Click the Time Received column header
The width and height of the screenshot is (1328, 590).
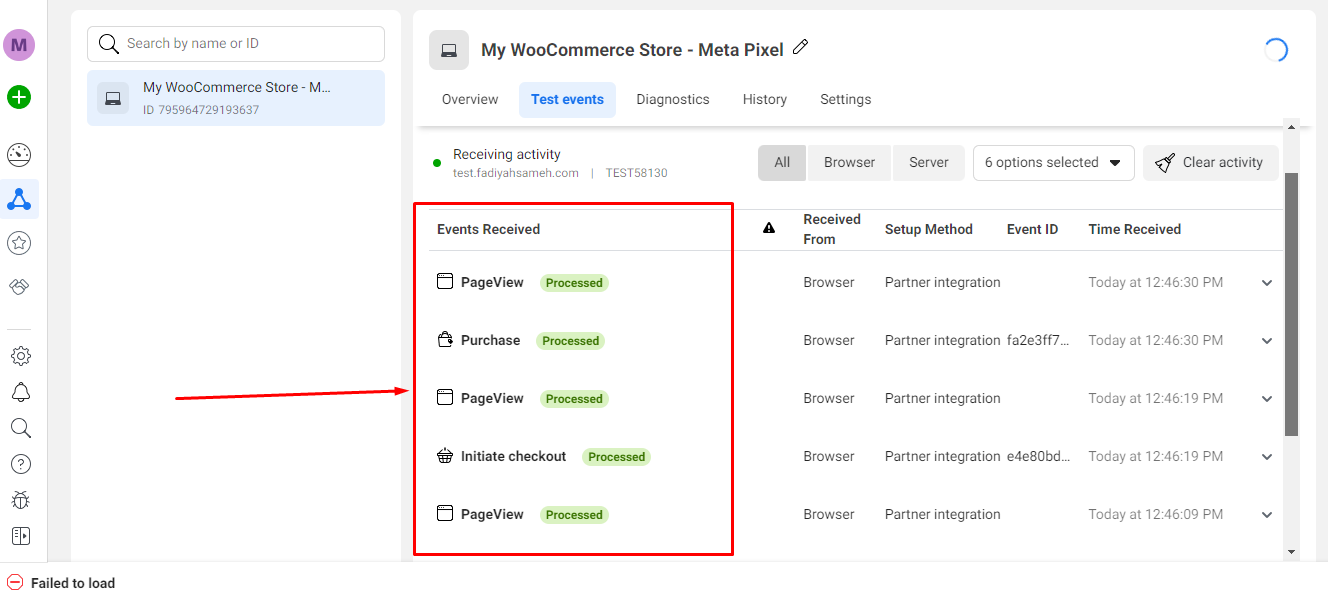tap(1135, 229)
